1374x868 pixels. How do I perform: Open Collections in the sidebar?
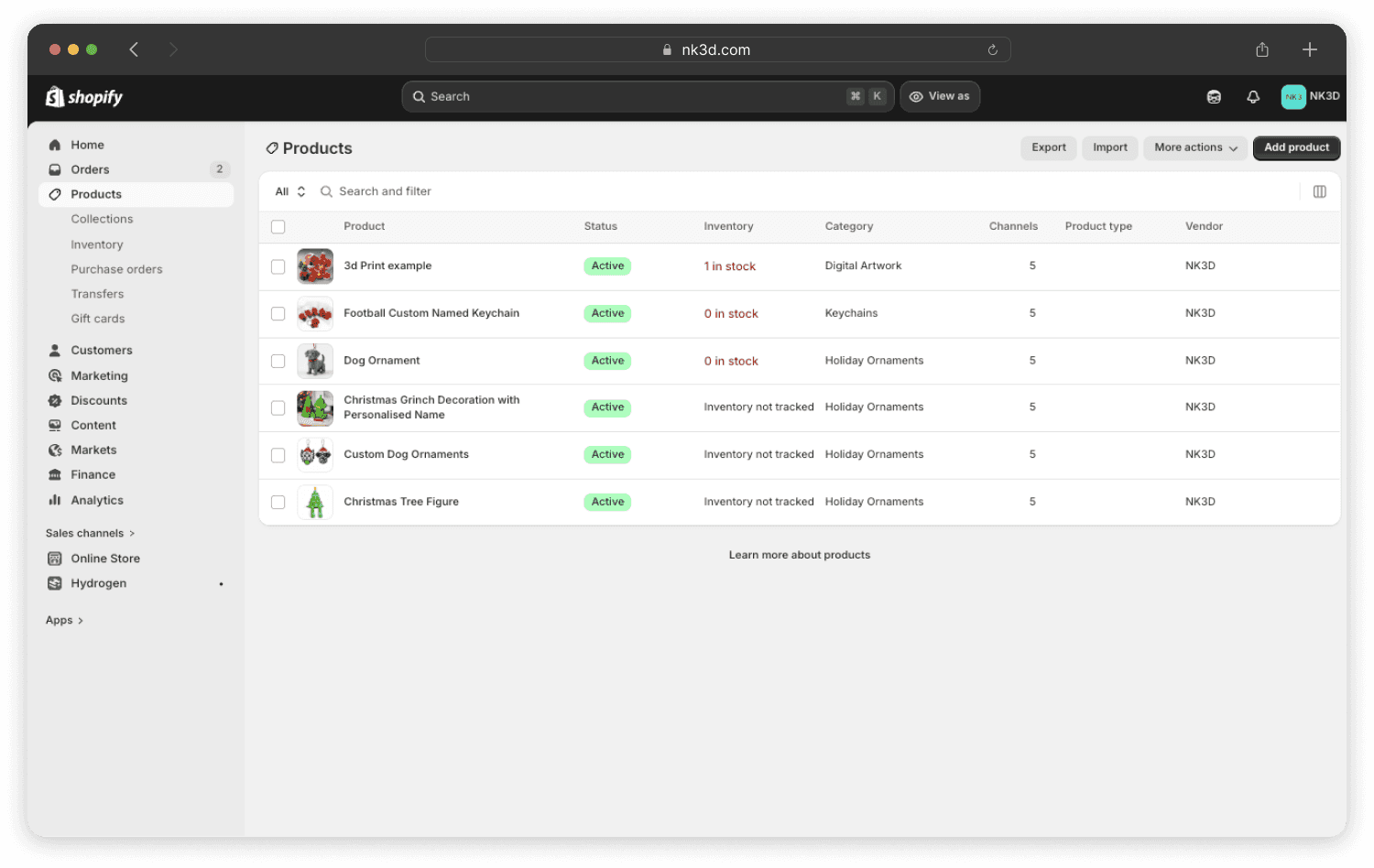[102, 219]
